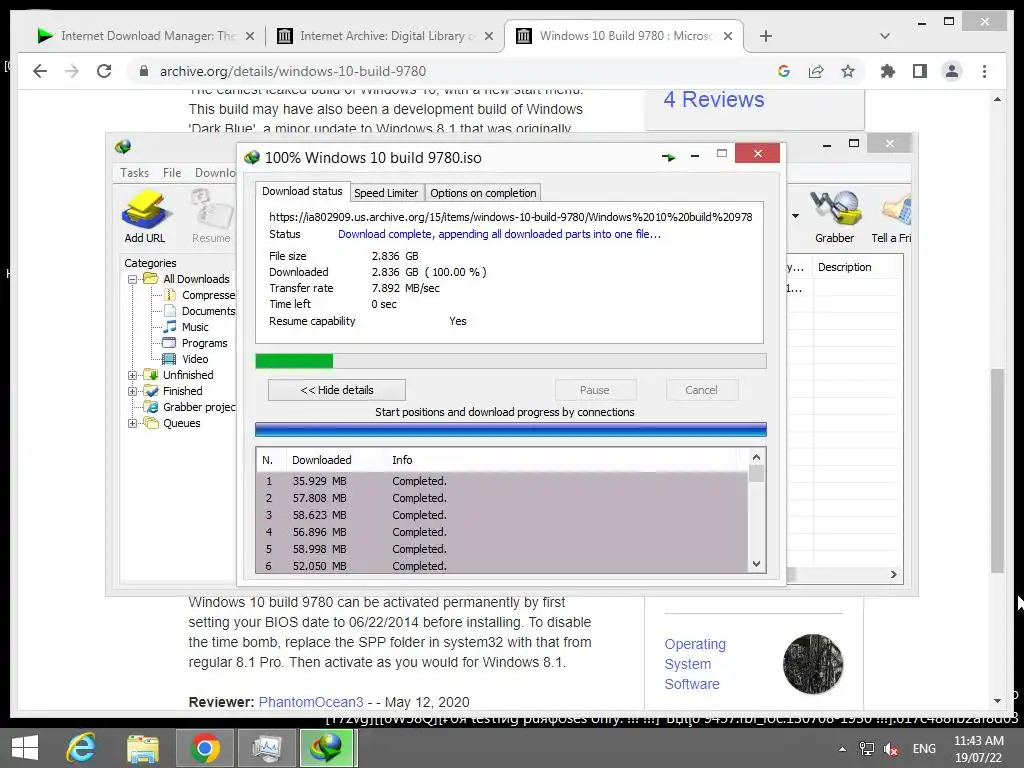The height and width of the screenshot is (768, 1024).
Task: Click the blue connections progress bar
Action: pyautogui.click(x=510, y=429)
